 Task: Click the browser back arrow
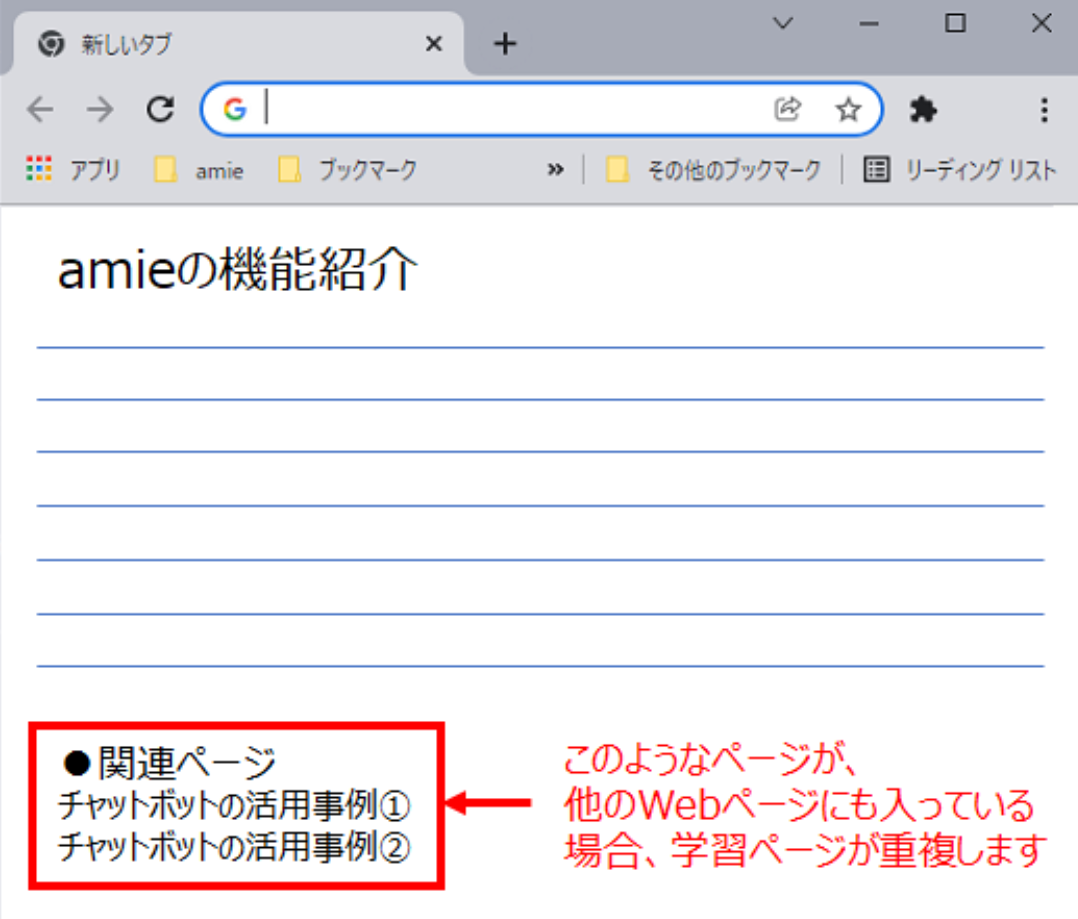40,110
